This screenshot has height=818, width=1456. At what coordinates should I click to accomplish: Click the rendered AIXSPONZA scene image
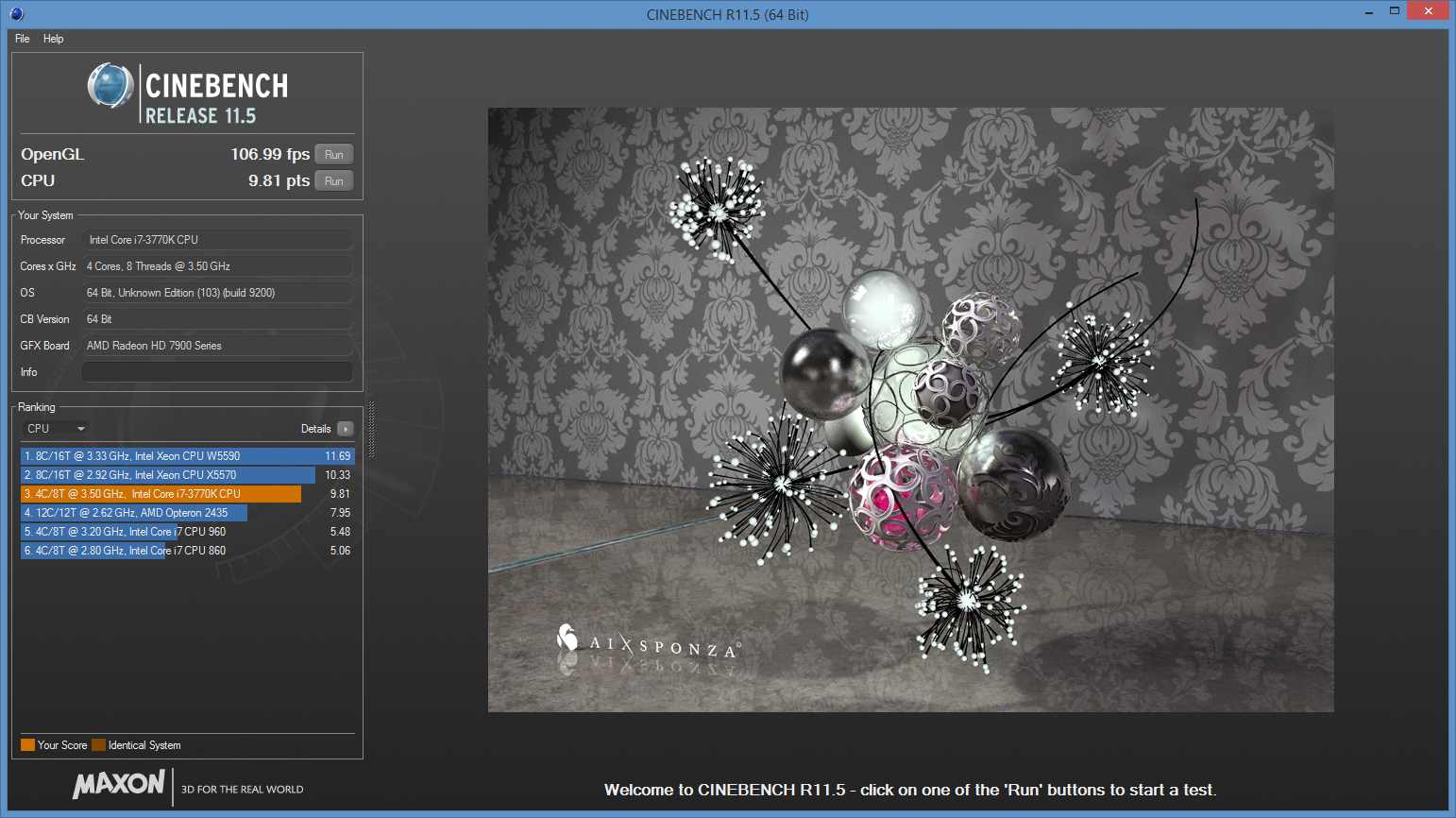(910, 410)
